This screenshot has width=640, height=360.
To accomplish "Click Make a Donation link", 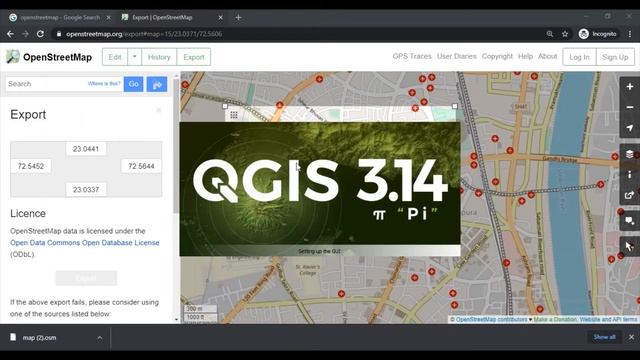I will click(x=555, y=320).
